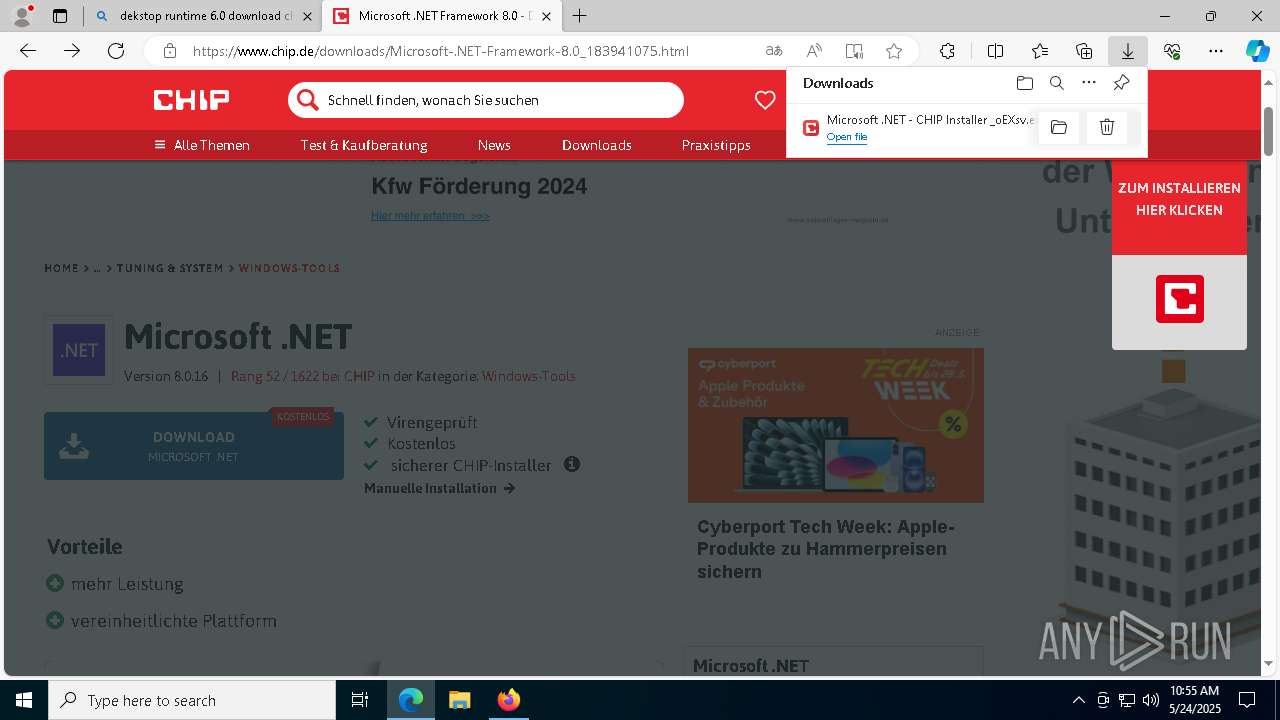Click the CHIP search field
1280x720 pixels.
[x=486, y=100]
